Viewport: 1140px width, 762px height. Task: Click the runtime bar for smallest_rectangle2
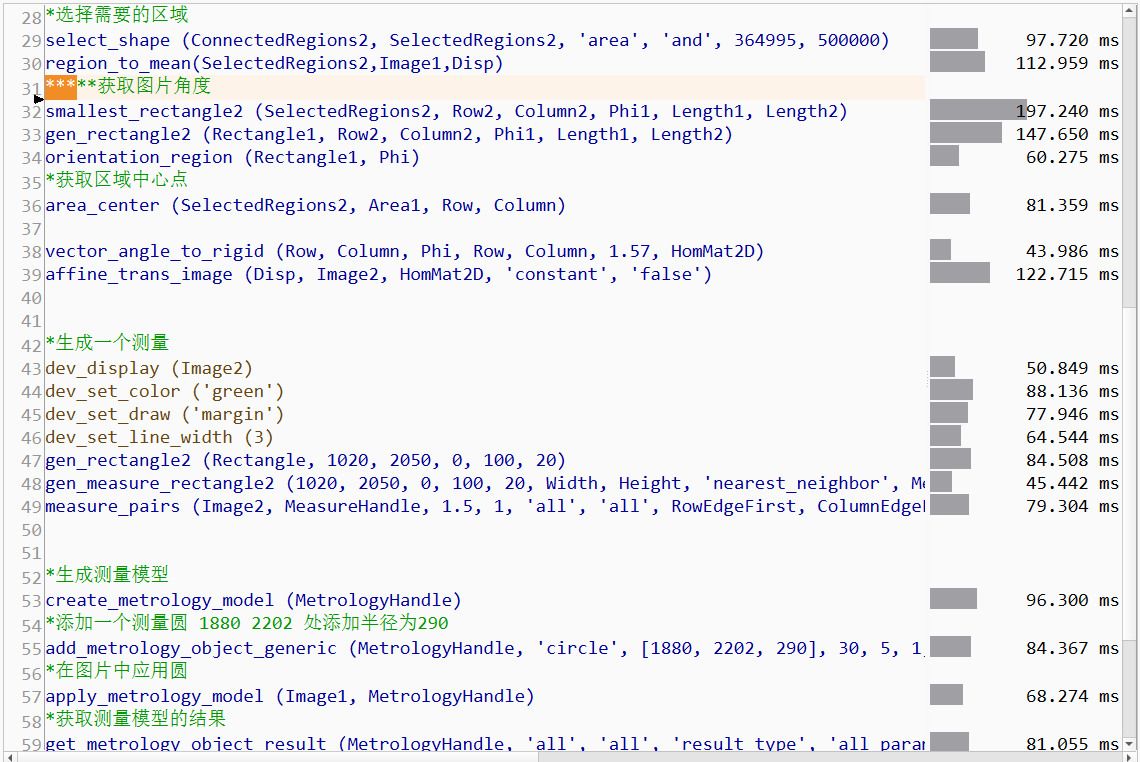pyautogui.click(x=977, y=111)
